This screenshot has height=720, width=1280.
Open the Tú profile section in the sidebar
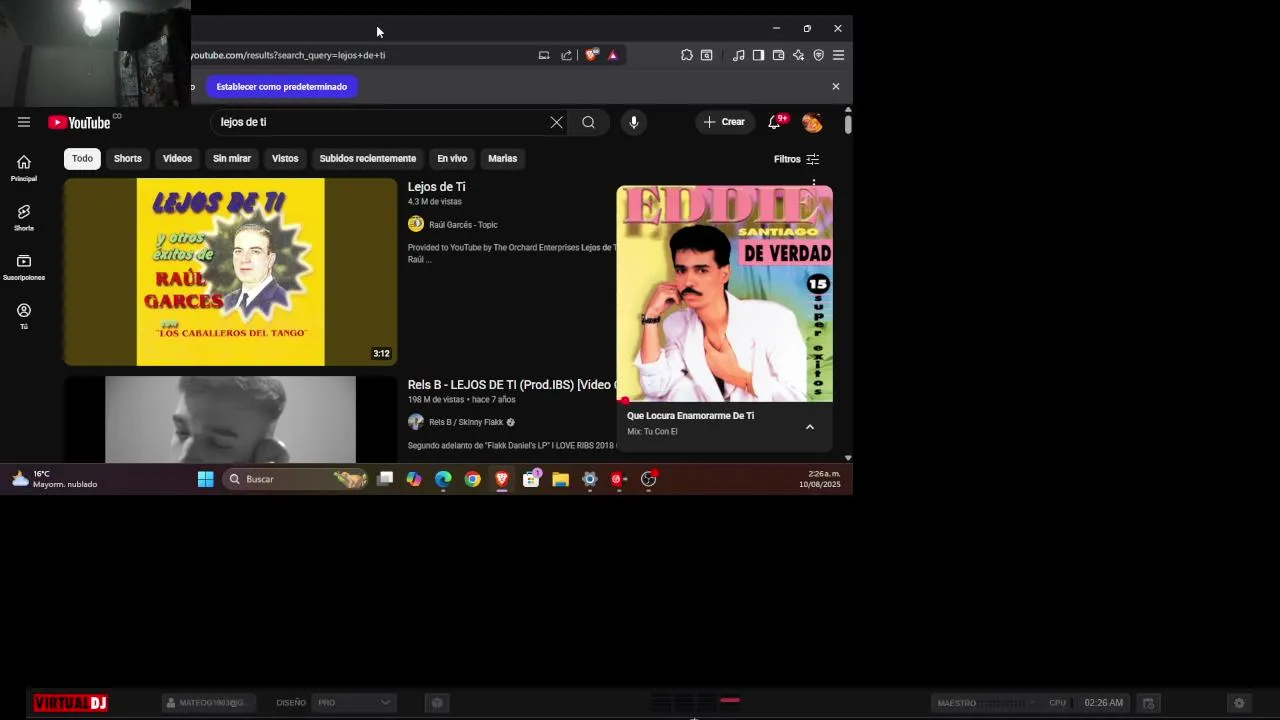(24, 316)
